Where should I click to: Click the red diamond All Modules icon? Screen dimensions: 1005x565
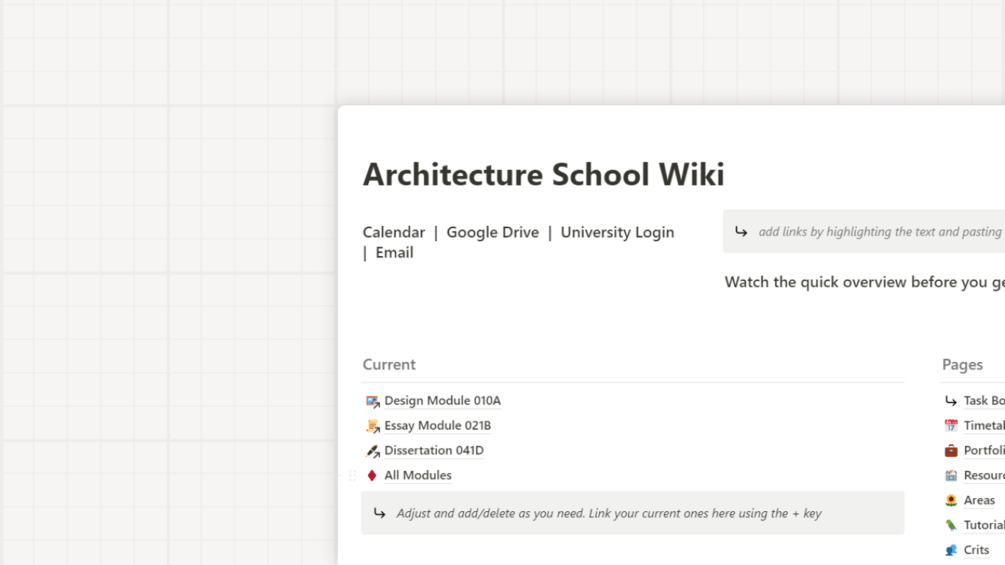tap(372, 476)
